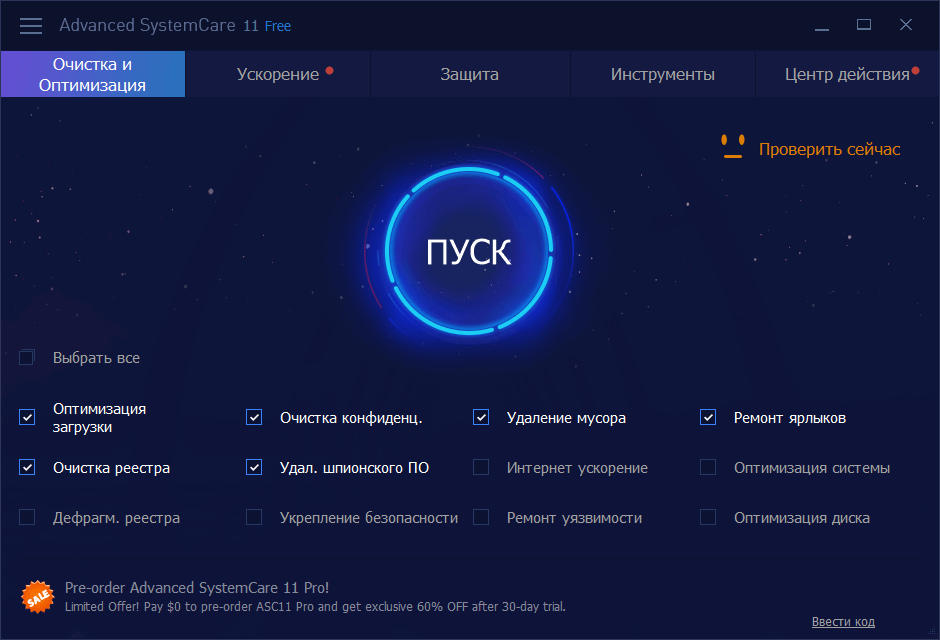Screen dimensions: 940x640
Task: Enable Оптимизация системы checkbox
Action: pos(708,467)
